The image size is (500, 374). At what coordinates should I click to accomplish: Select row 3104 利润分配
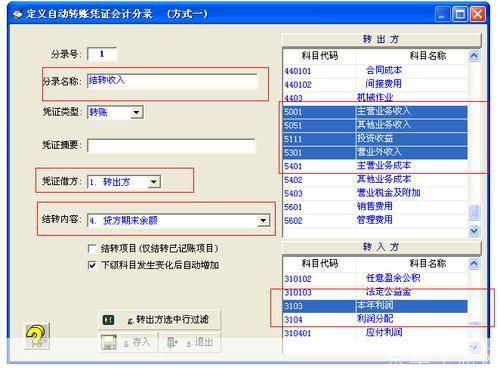pos(375,320)
